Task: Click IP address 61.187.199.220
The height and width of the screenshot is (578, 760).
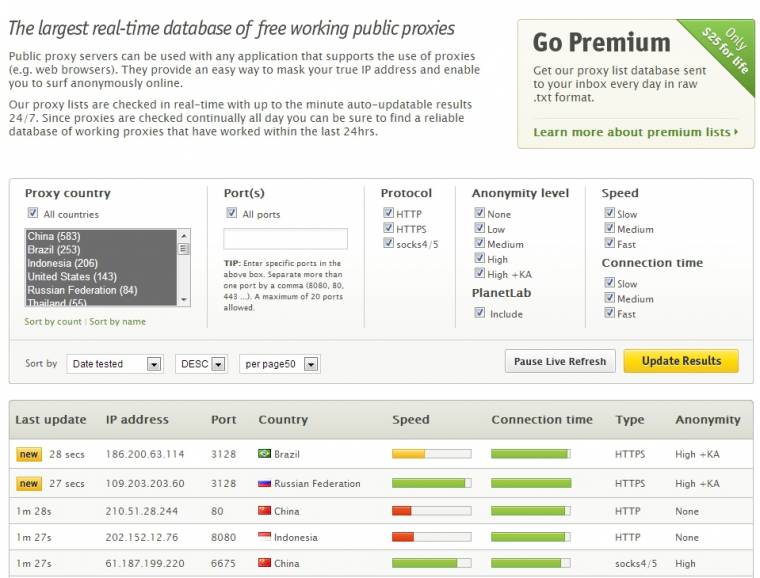Action: click(145, 563)
